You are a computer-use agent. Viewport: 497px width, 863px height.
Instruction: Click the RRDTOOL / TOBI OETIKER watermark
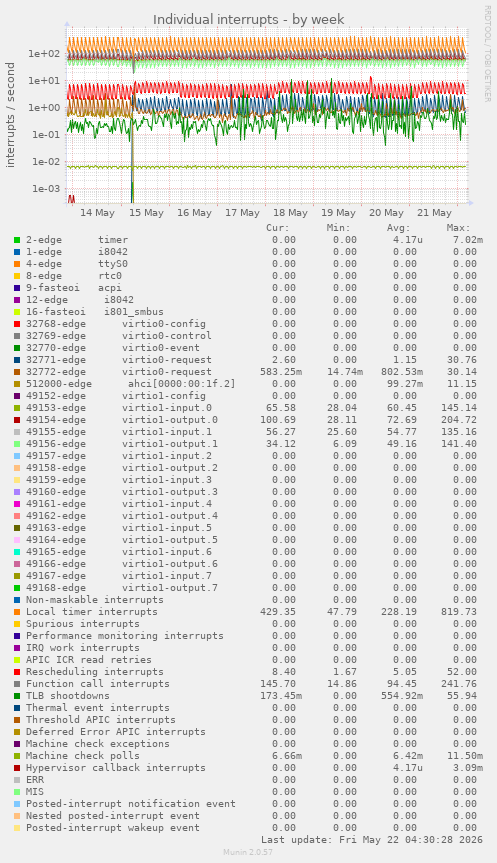[x=487, y=53]
